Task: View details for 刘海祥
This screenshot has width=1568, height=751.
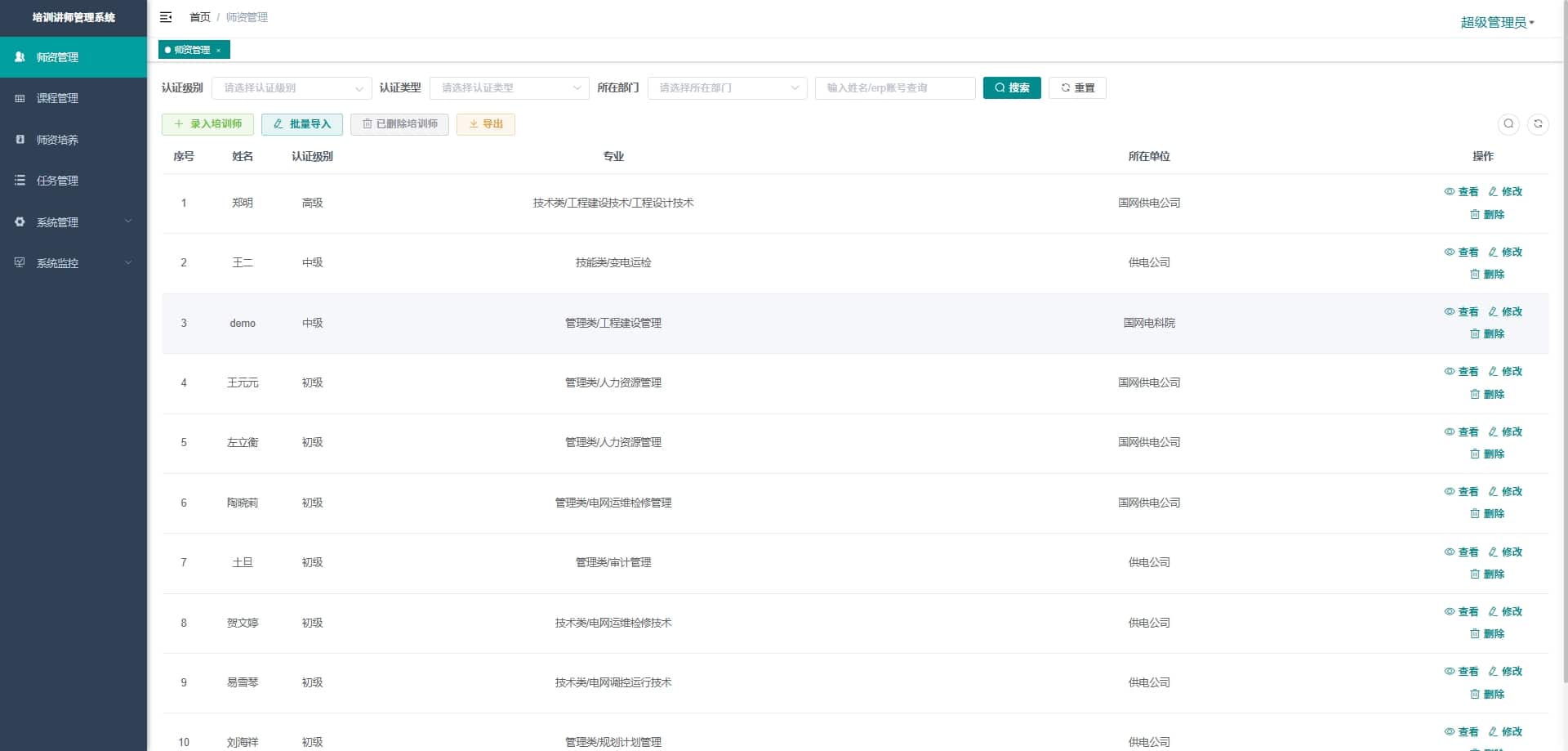Action: (x=1461, y=732)
